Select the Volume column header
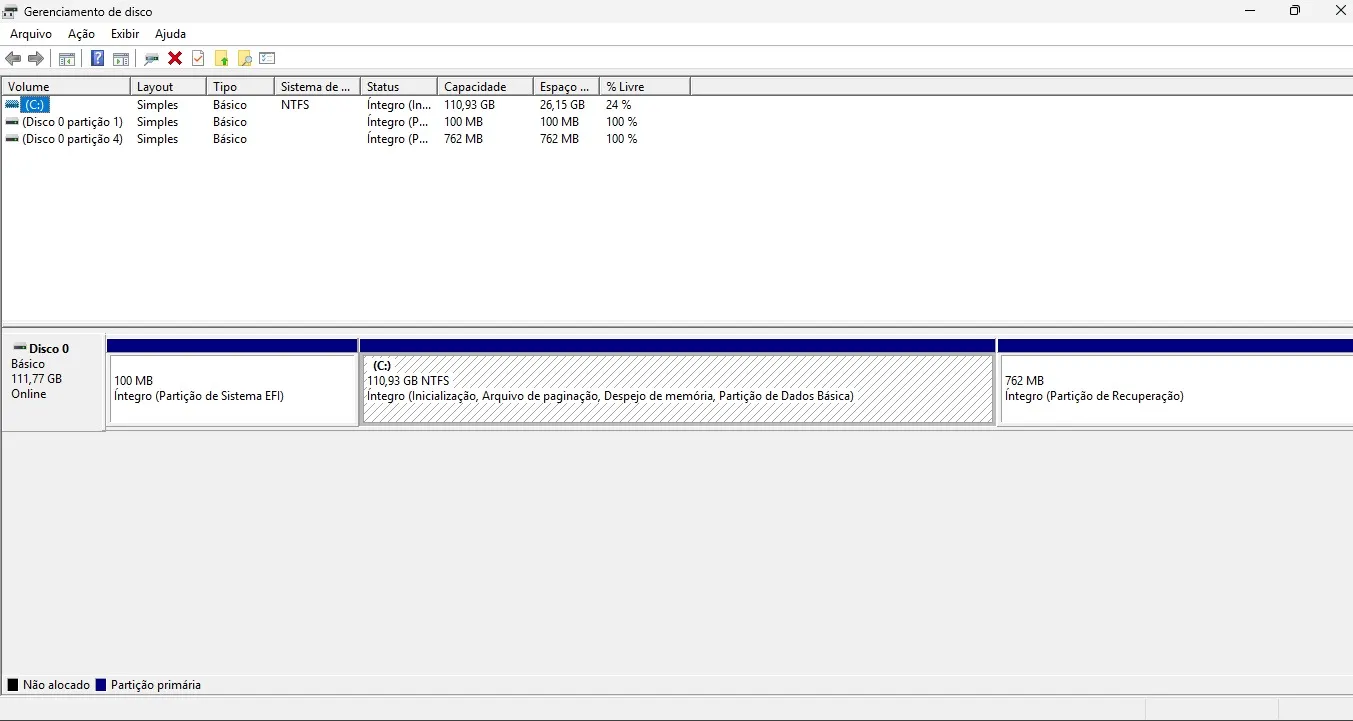The image size is (1353, 721). 29,86
